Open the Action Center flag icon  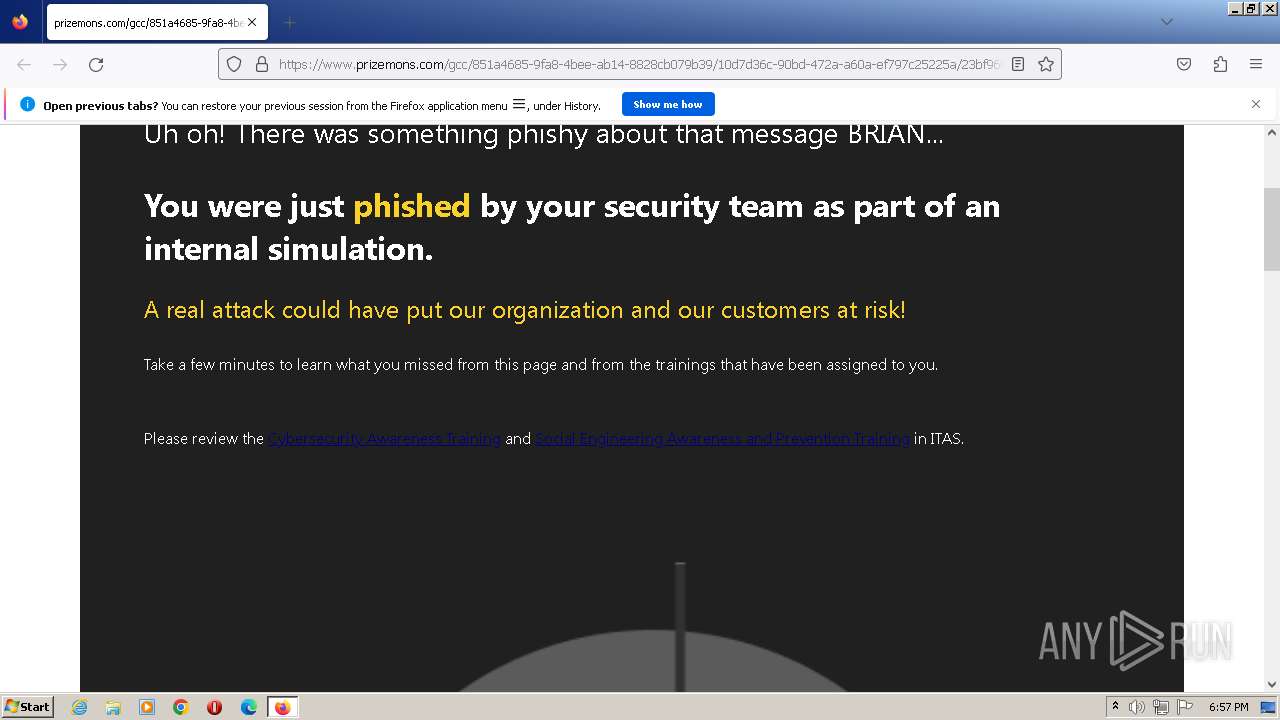click(1185, 707)
